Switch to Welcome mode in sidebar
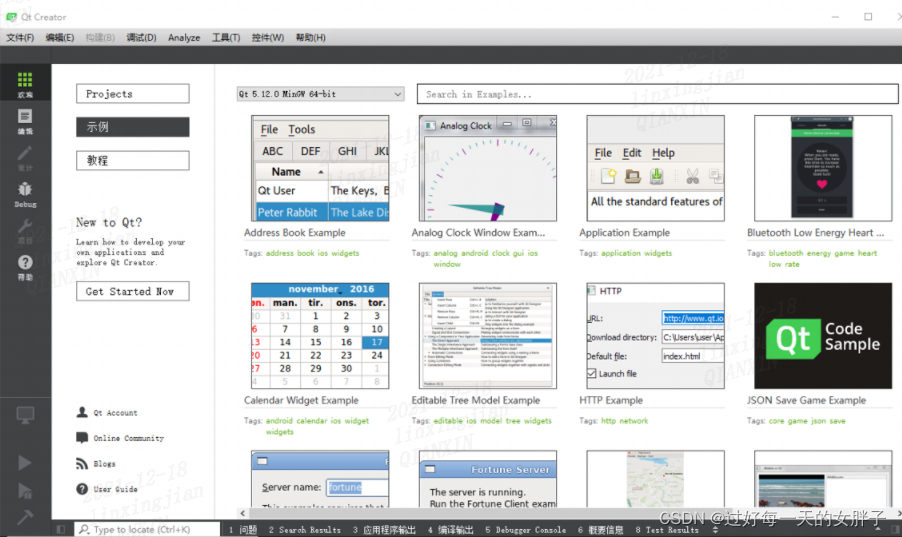Viewport: 902px width, 537px height. [x=25, y=85]
